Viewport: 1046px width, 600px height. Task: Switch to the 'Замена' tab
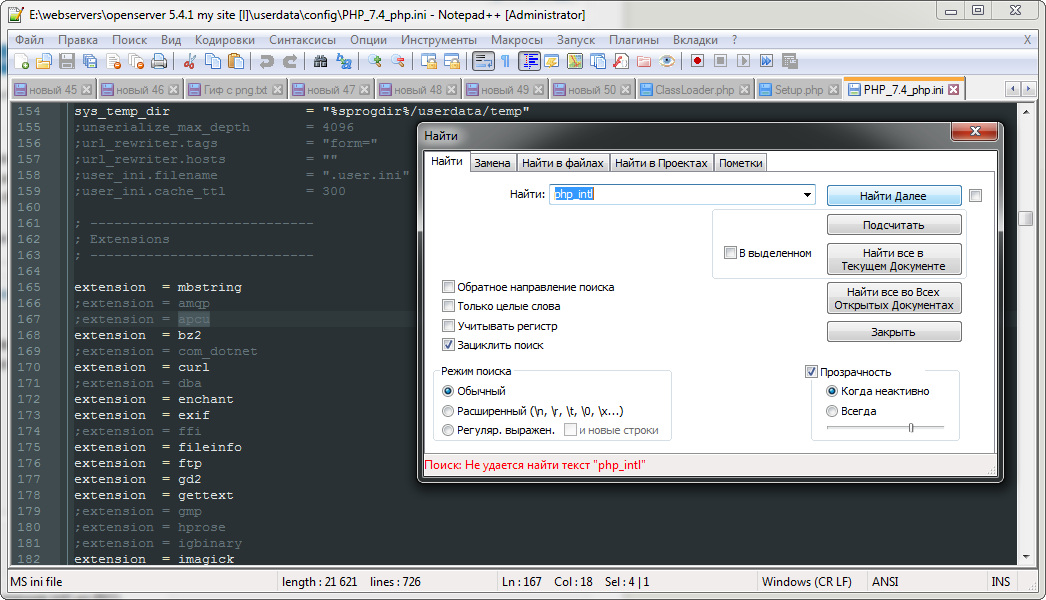pos(492,163)
